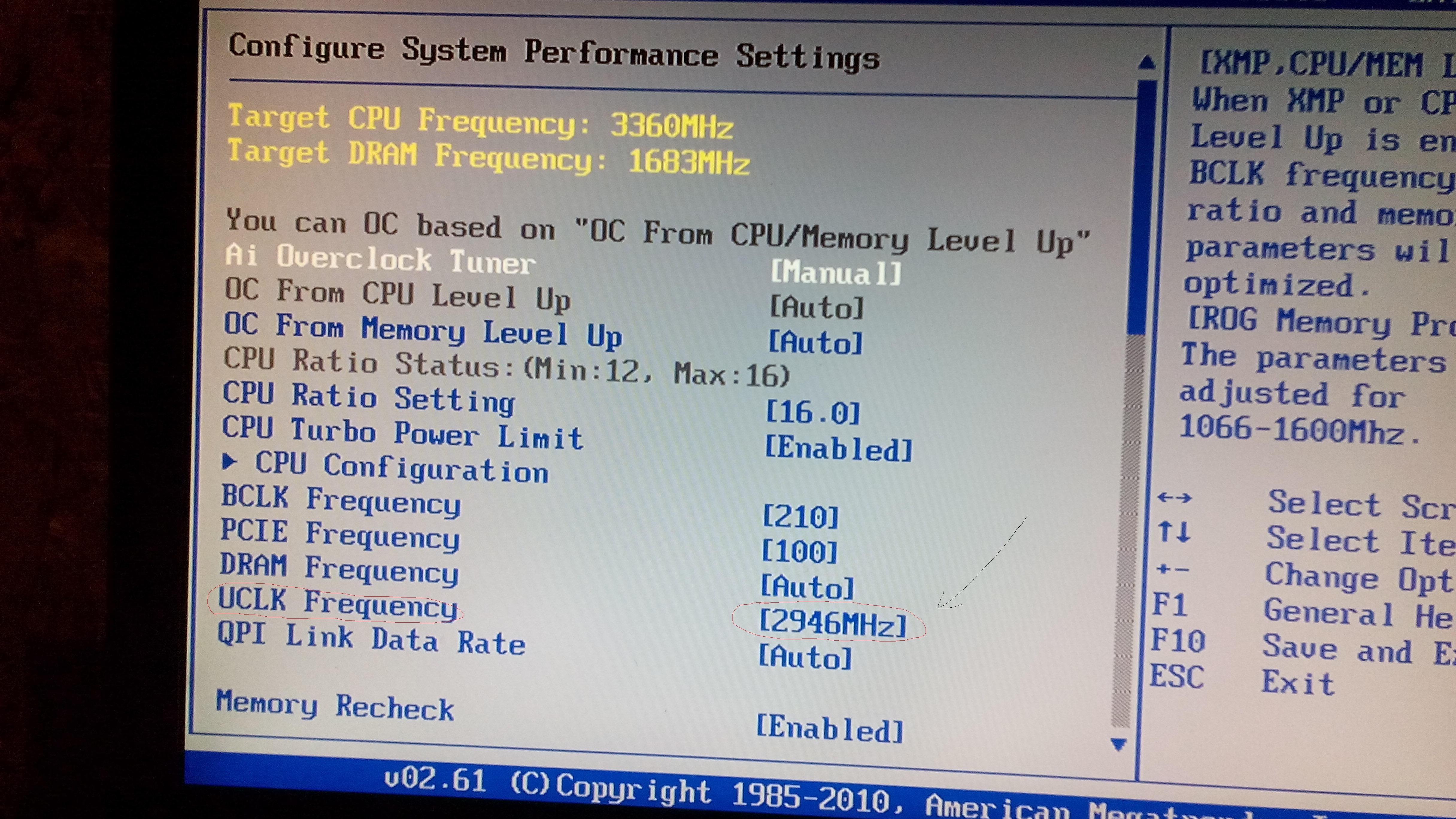1456x819 pixels.
Task: Toggle CPU Turbo Power Limit [Enabled]
Action: pos(838,449)
